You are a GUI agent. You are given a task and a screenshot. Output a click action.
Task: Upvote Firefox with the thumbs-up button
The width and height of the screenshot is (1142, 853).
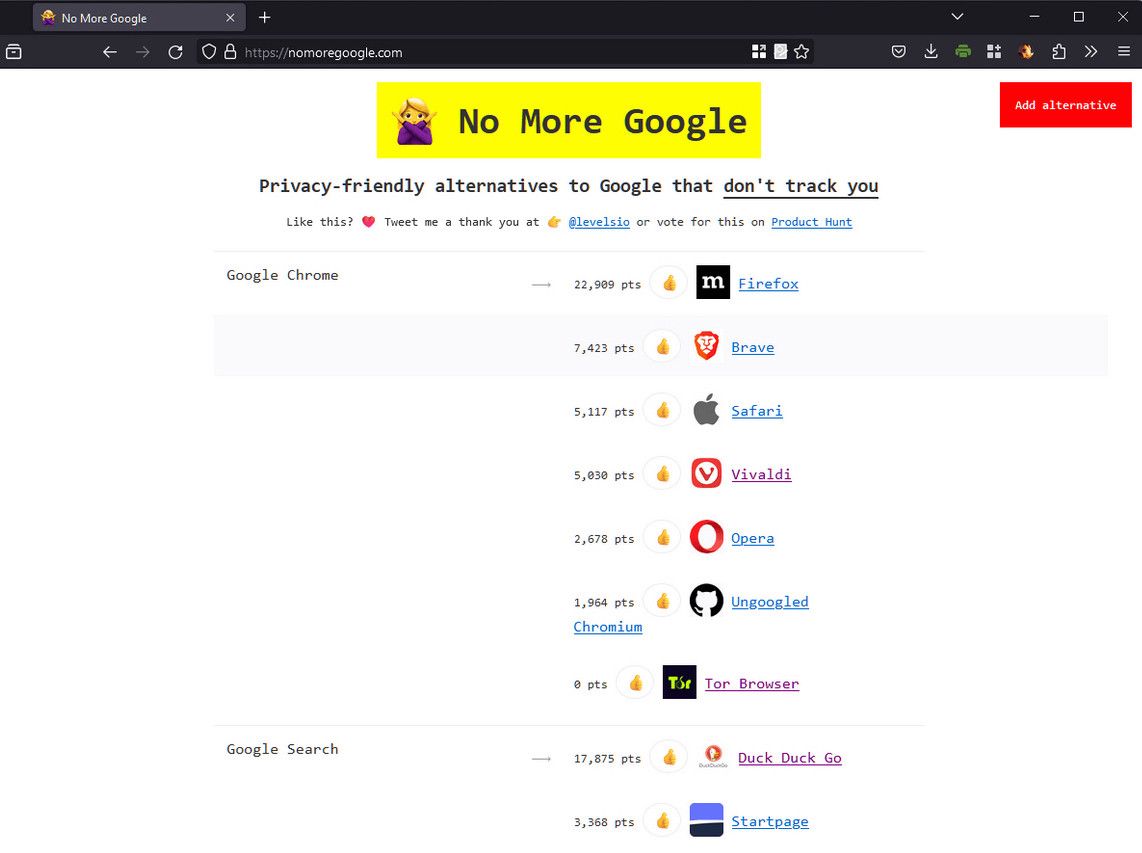point(669,283)
